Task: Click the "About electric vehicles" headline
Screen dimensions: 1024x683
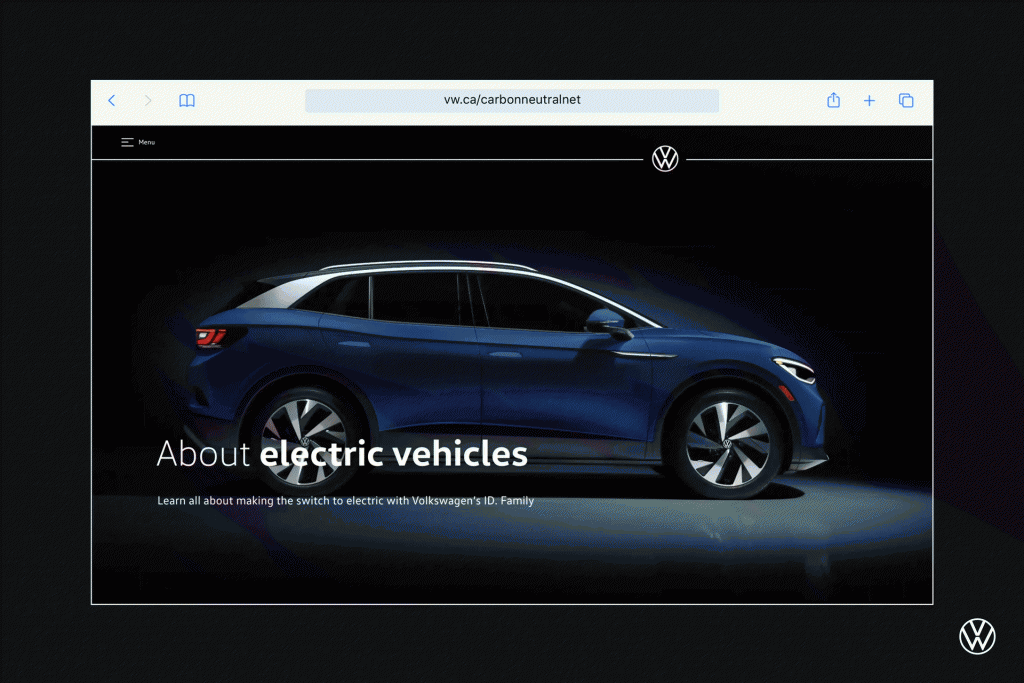Action: point(340,453)
